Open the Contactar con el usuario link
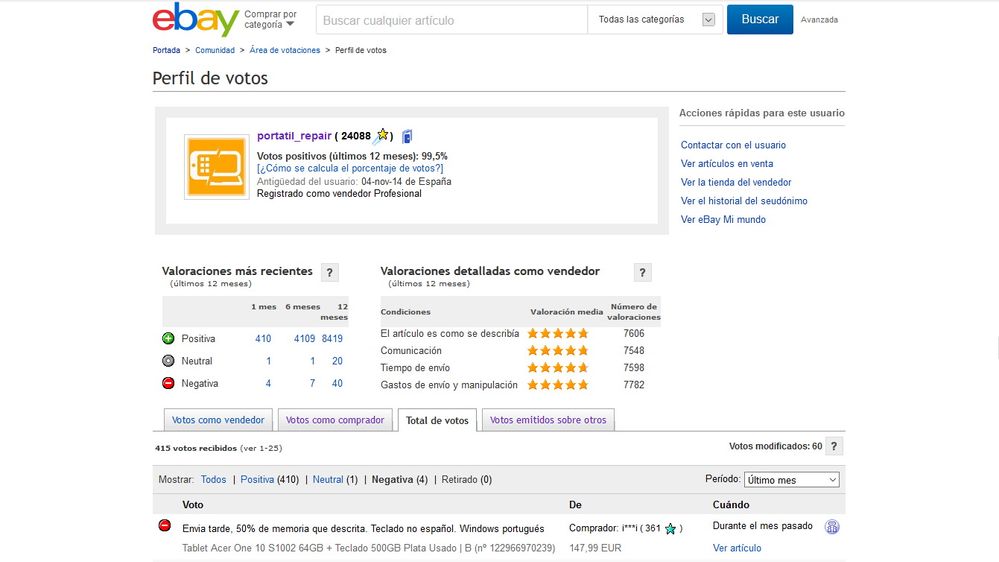 point(733,145)
